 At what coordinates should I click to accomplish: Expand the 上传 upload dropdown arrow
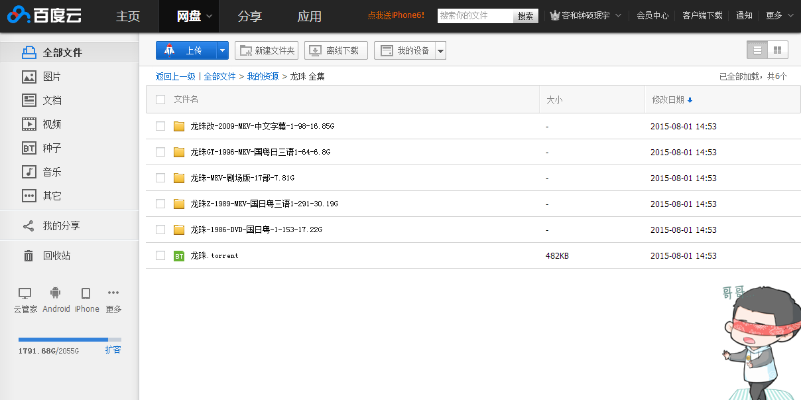[223, 50]
